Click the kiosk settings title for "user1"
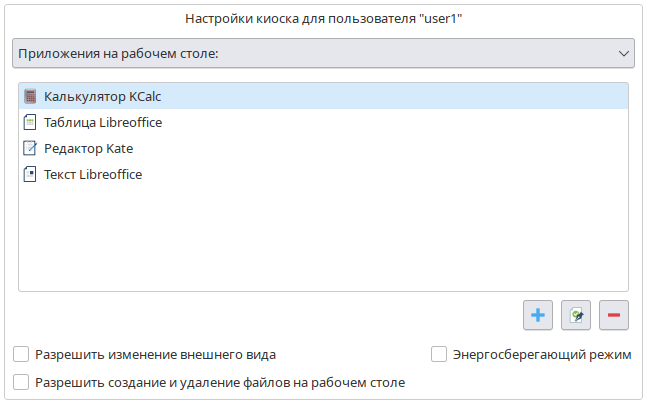The height and width of the screenshot is (404, 649). click(x=324, y=18)
